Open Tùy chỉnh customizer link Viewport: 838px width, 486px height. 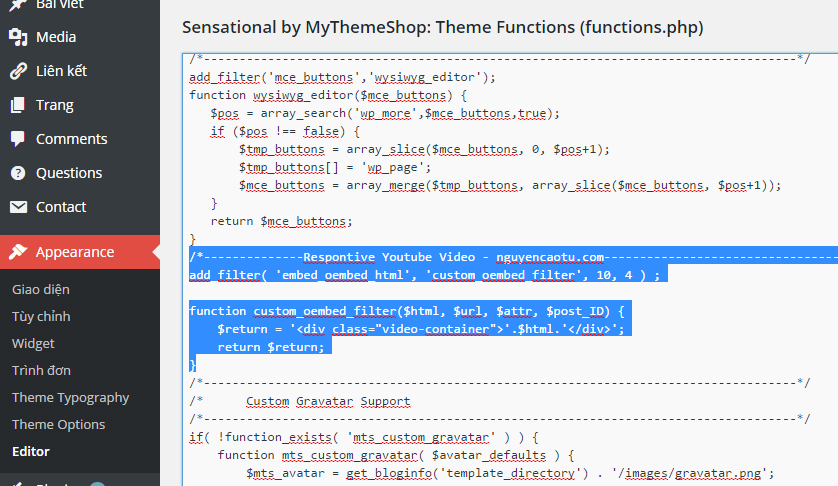(x=41, y=317)
